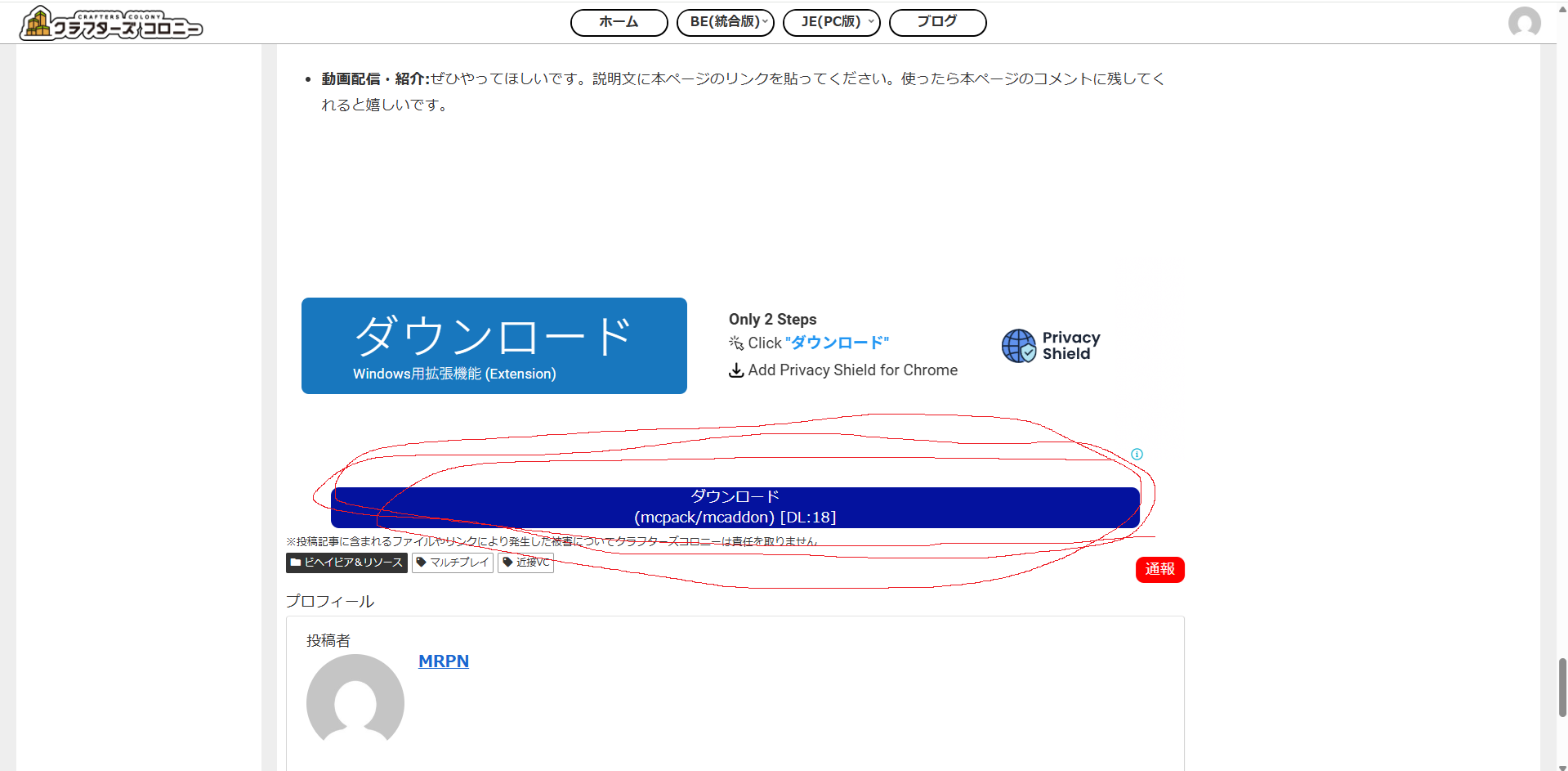The image size is (1568, 771).
Task: Select the 近接VC tag
Action: (525, 563)
